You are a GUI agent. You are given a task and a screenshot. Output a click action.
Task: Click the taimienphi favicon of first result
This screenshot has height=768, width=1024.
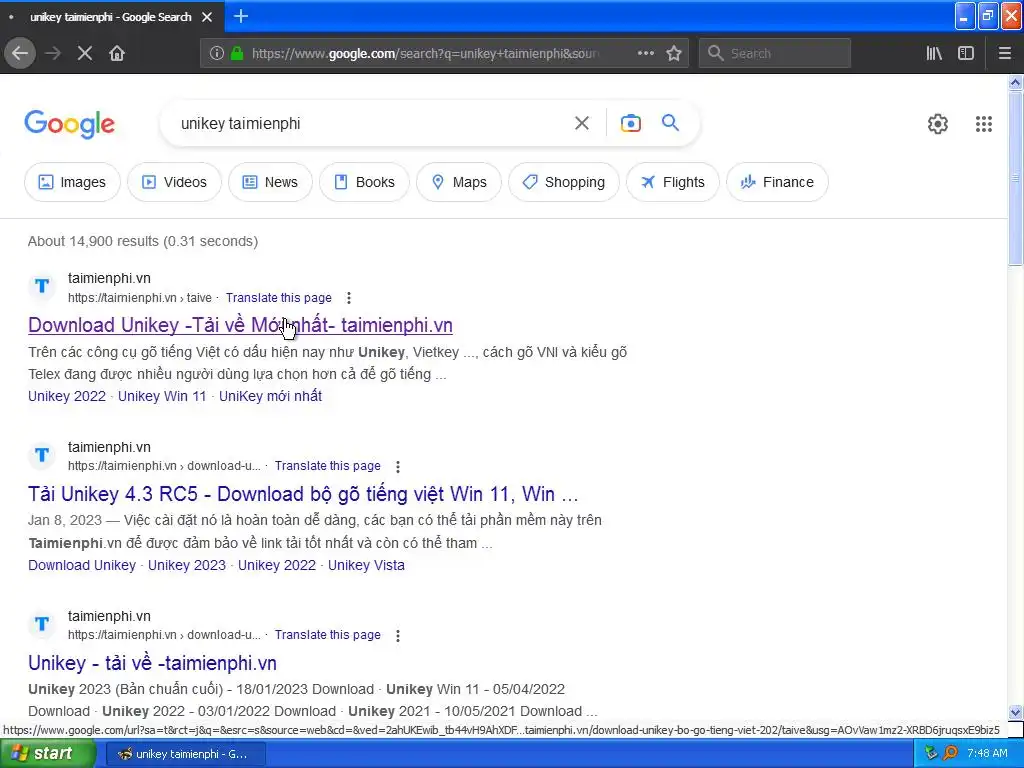[x=42, y=286]
